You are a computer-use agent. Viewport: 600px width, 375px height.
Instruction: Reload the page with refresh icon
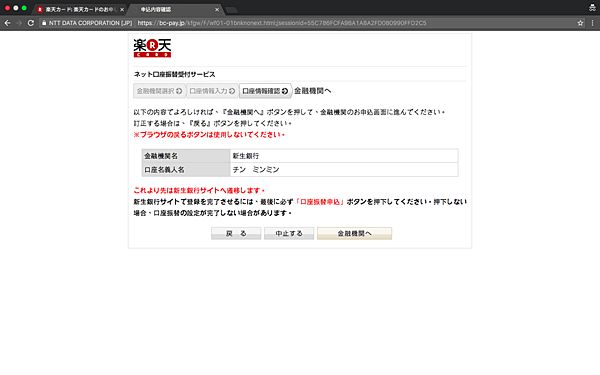(x=31, y=23)
